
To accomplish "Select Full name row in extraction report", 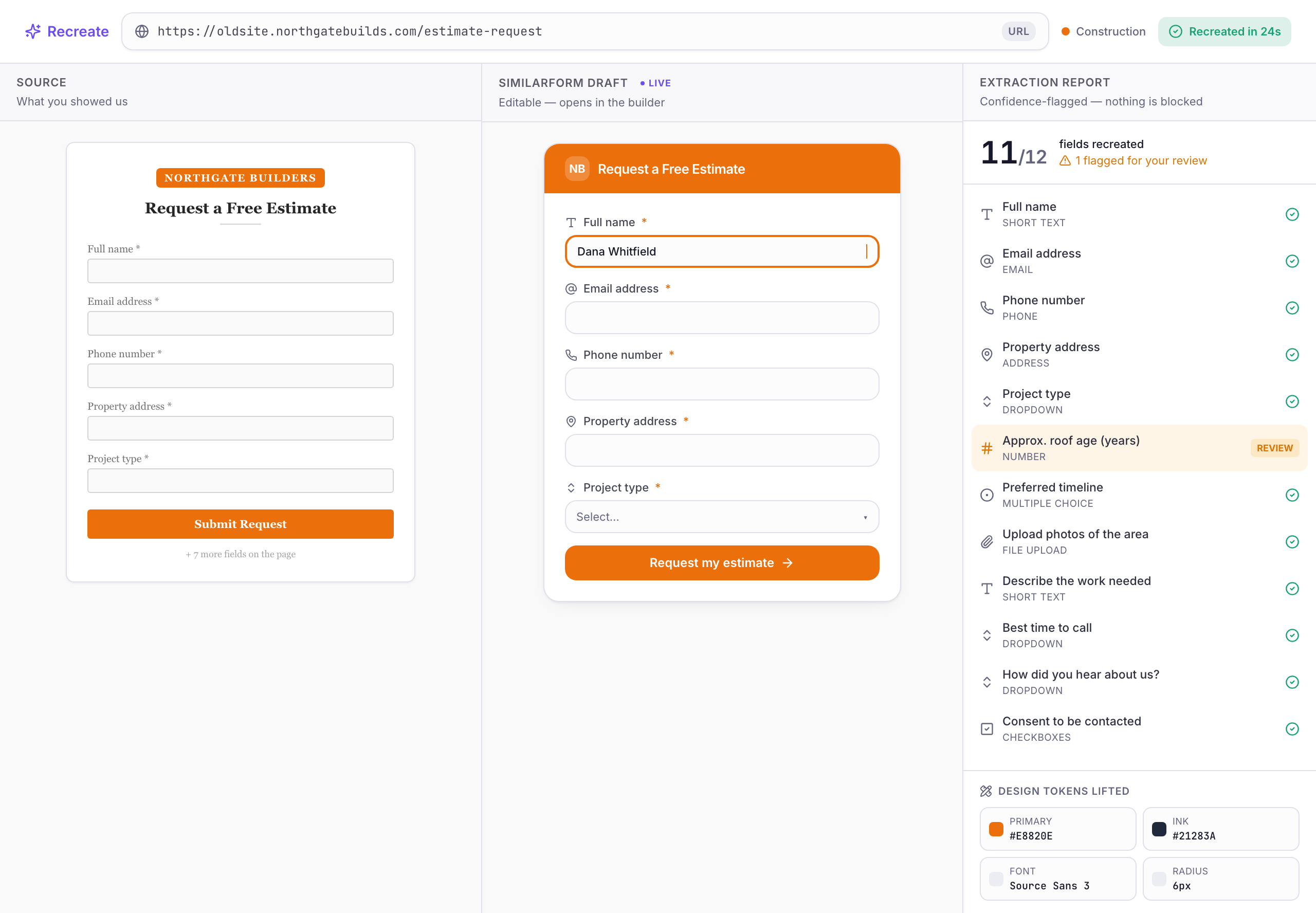I will click(x=1139, y=214).
